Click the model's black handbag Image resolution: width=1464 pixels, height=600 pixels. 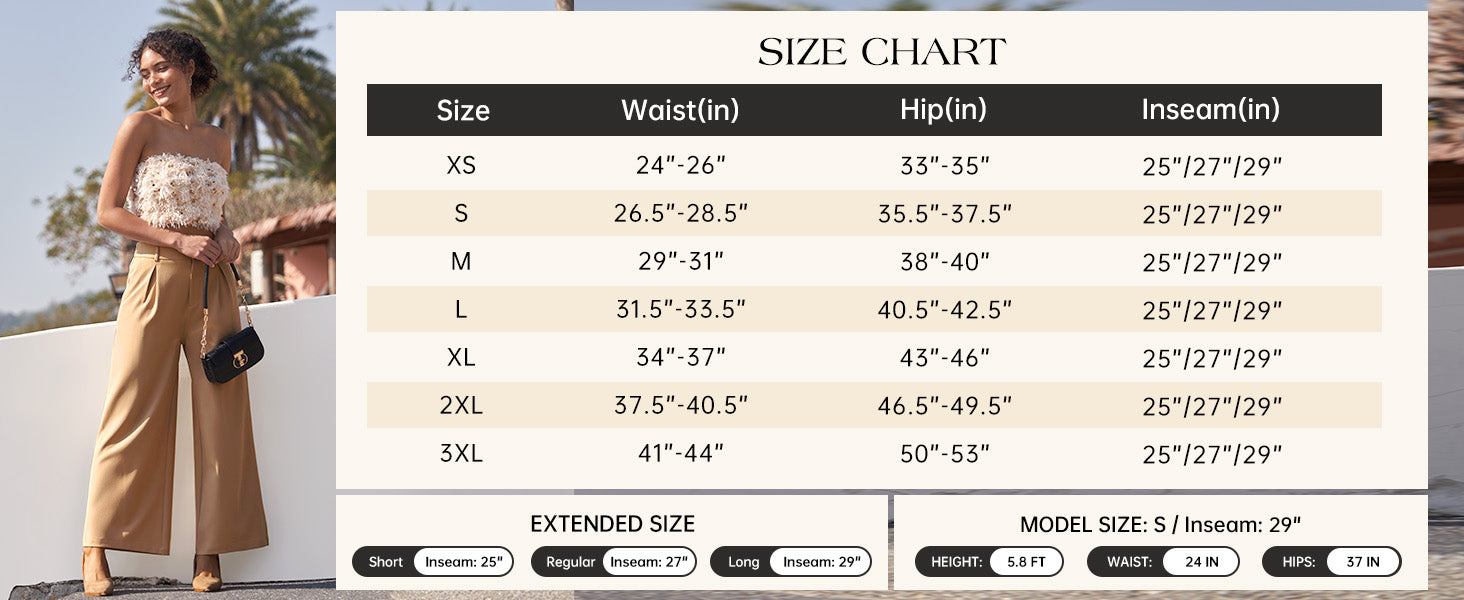pyautogui.click(x=232, y=354)
